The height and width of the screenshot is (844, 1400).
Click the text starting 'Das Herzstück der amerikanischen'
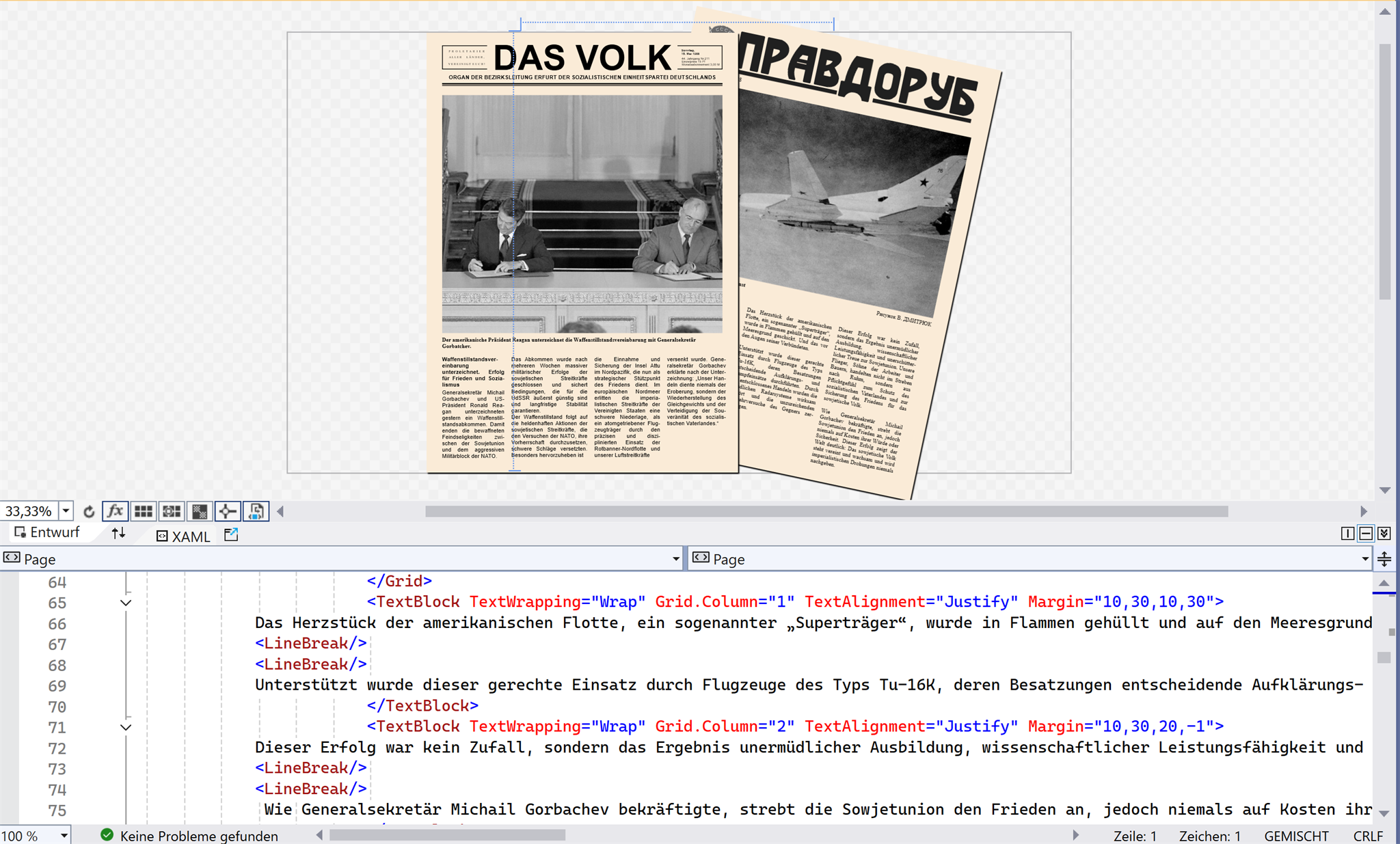(405, 623)
